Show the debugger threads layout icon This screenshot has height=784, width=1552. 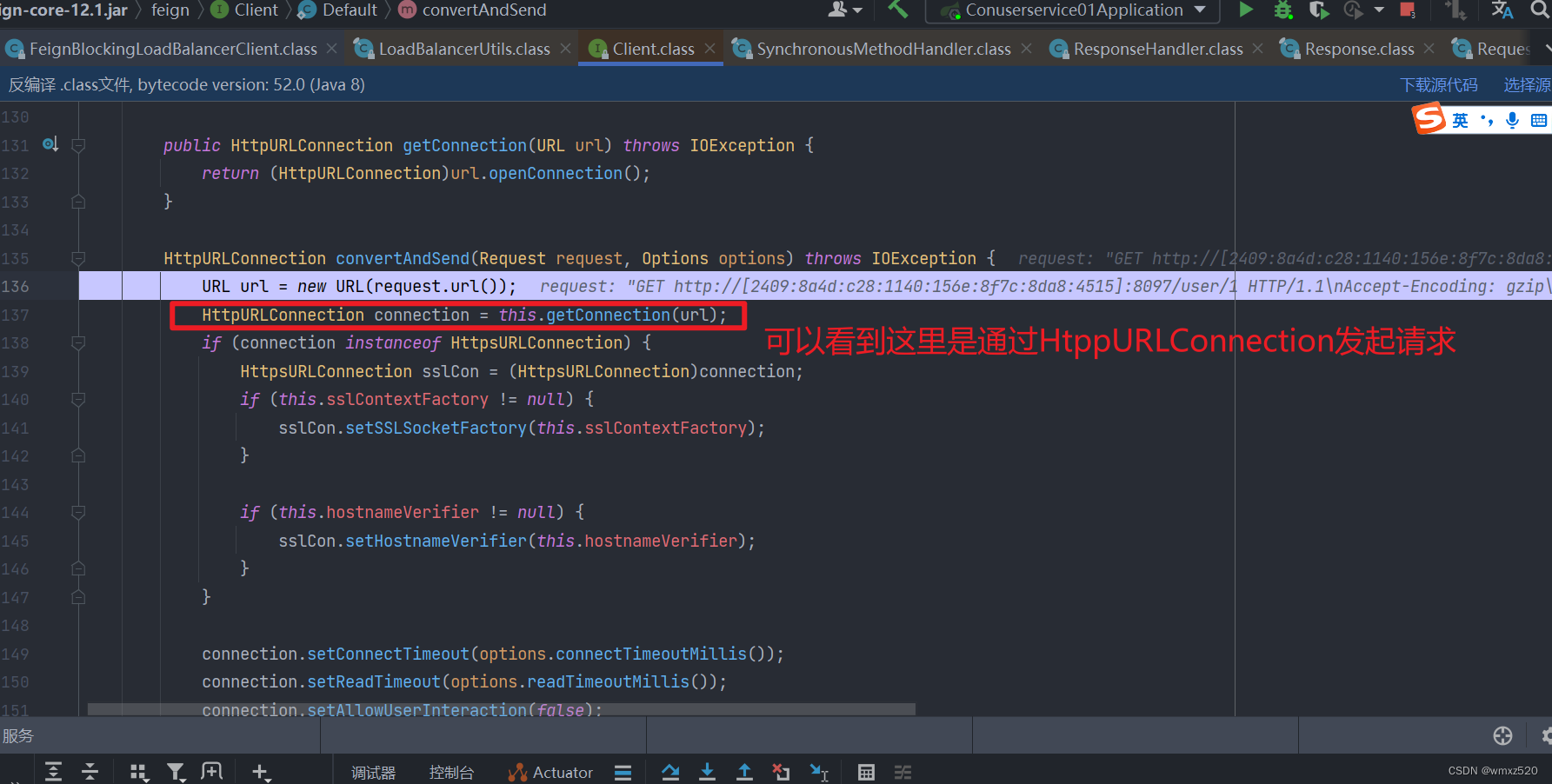coord(623,773)
